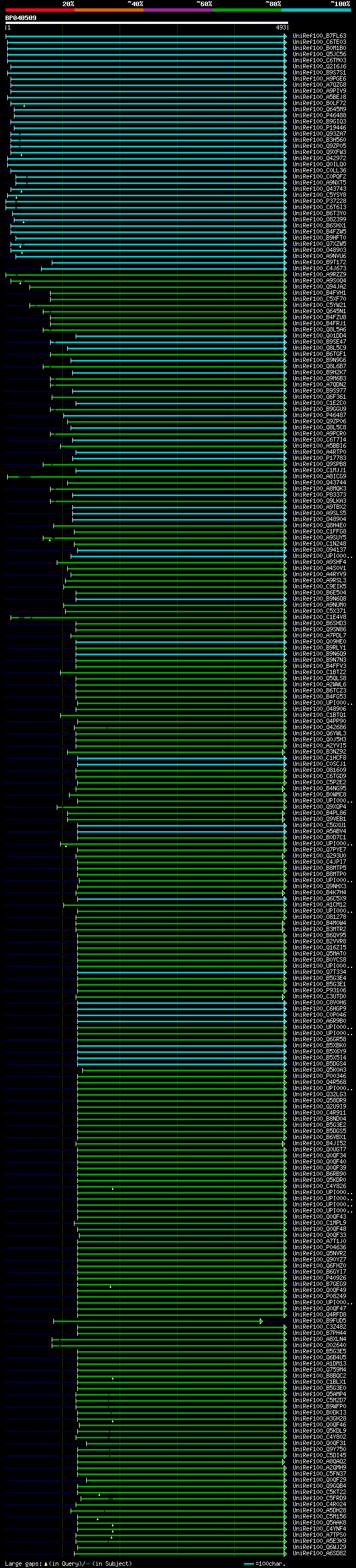The width and height of the screenshot is (356, 1568).
Task: Select the label UniRef100_C5YW21
Action: tap(319, 305)
